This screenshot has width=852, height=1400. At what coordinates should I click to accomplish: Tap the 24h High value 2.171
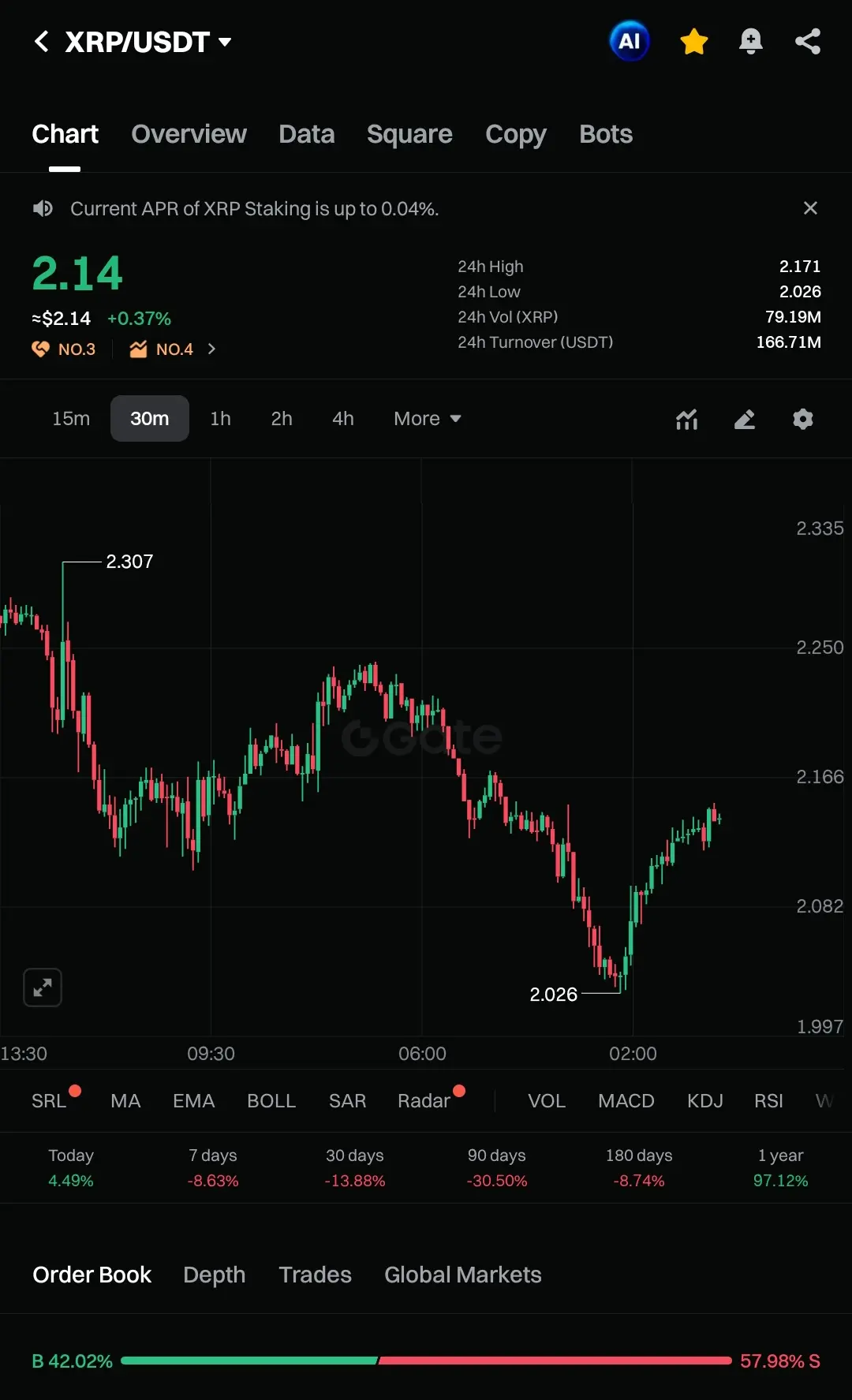click(x=800, y=267)
